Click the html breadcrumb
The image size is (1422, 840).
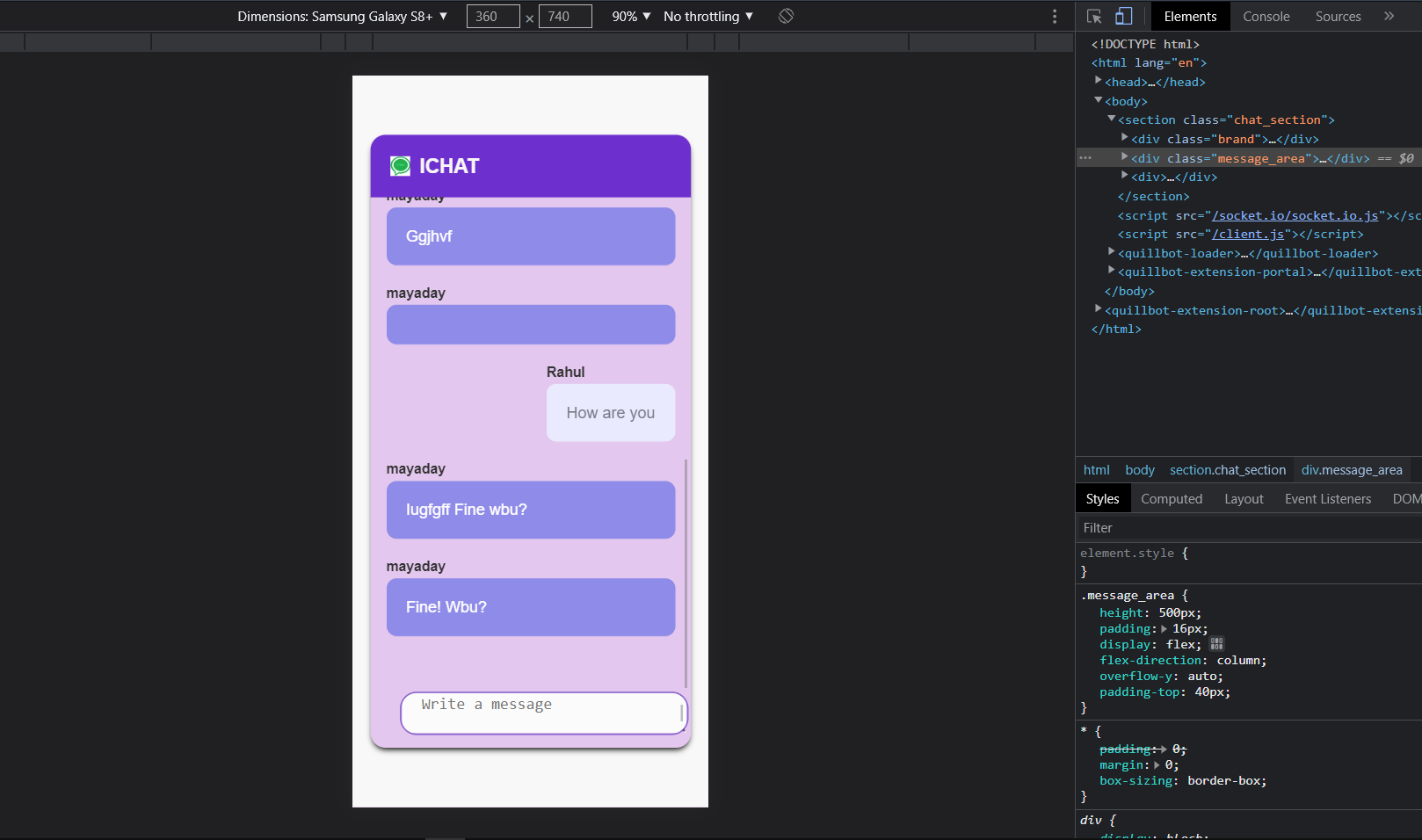(x=1096, y=470)
